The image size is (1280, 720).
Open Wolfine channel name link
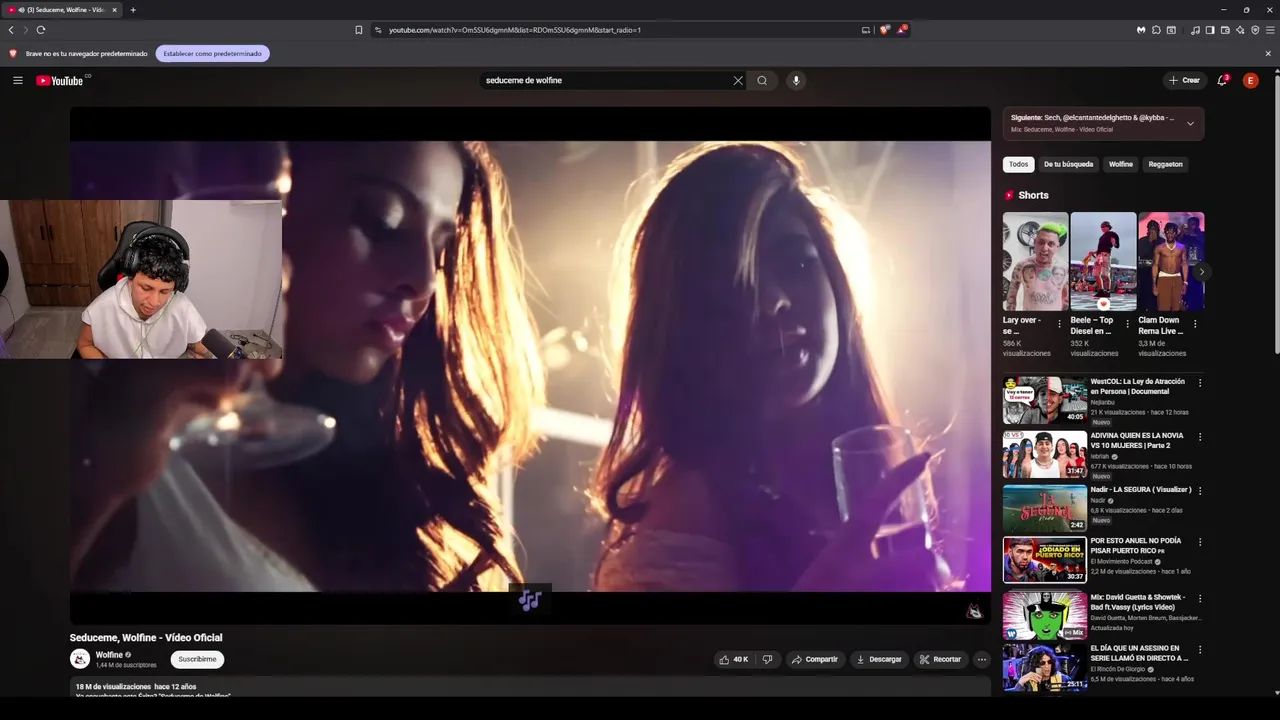[x=109, y=655]
